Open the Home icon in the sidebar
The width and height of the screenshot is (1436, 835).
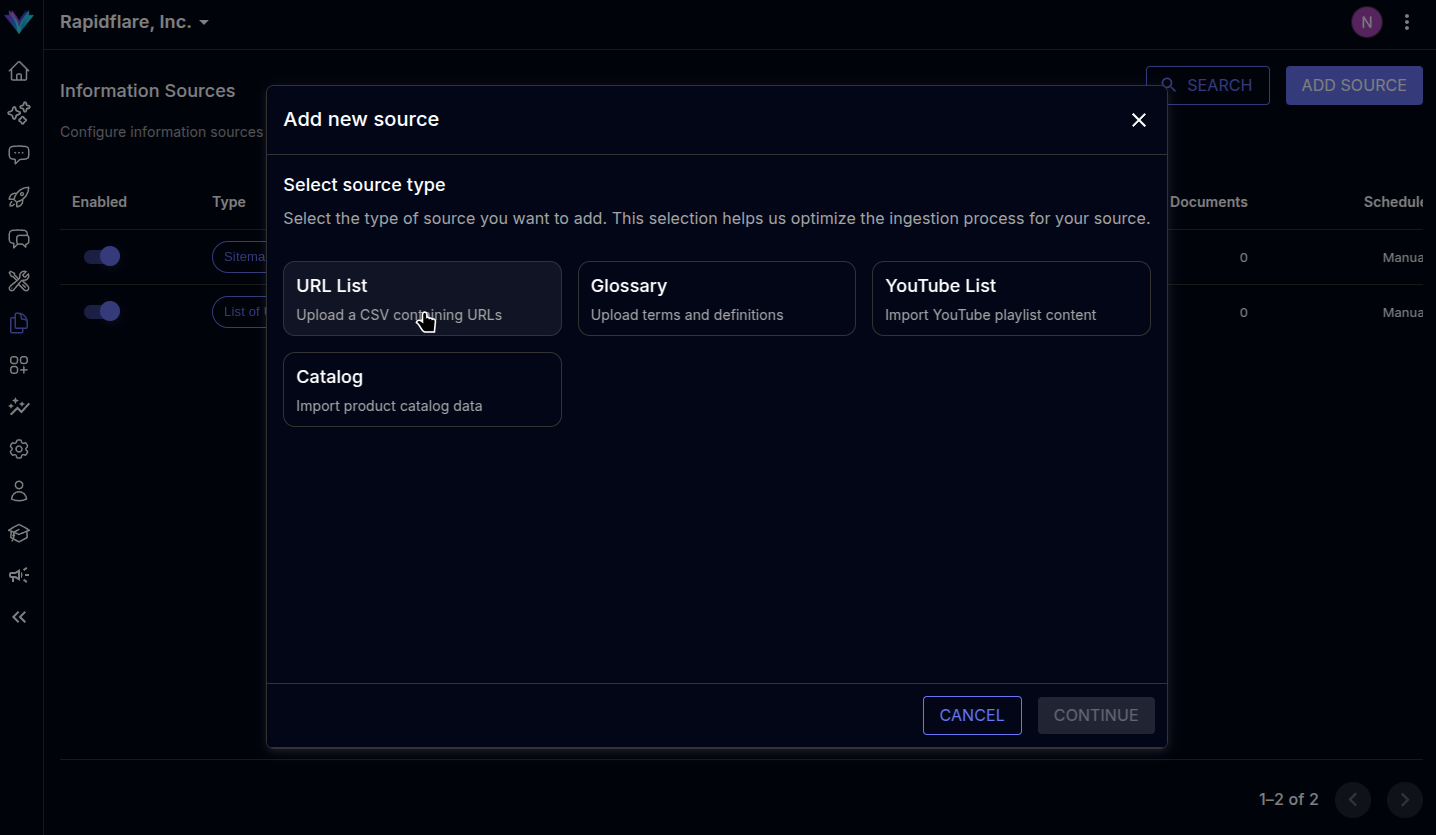coord(18,71)
